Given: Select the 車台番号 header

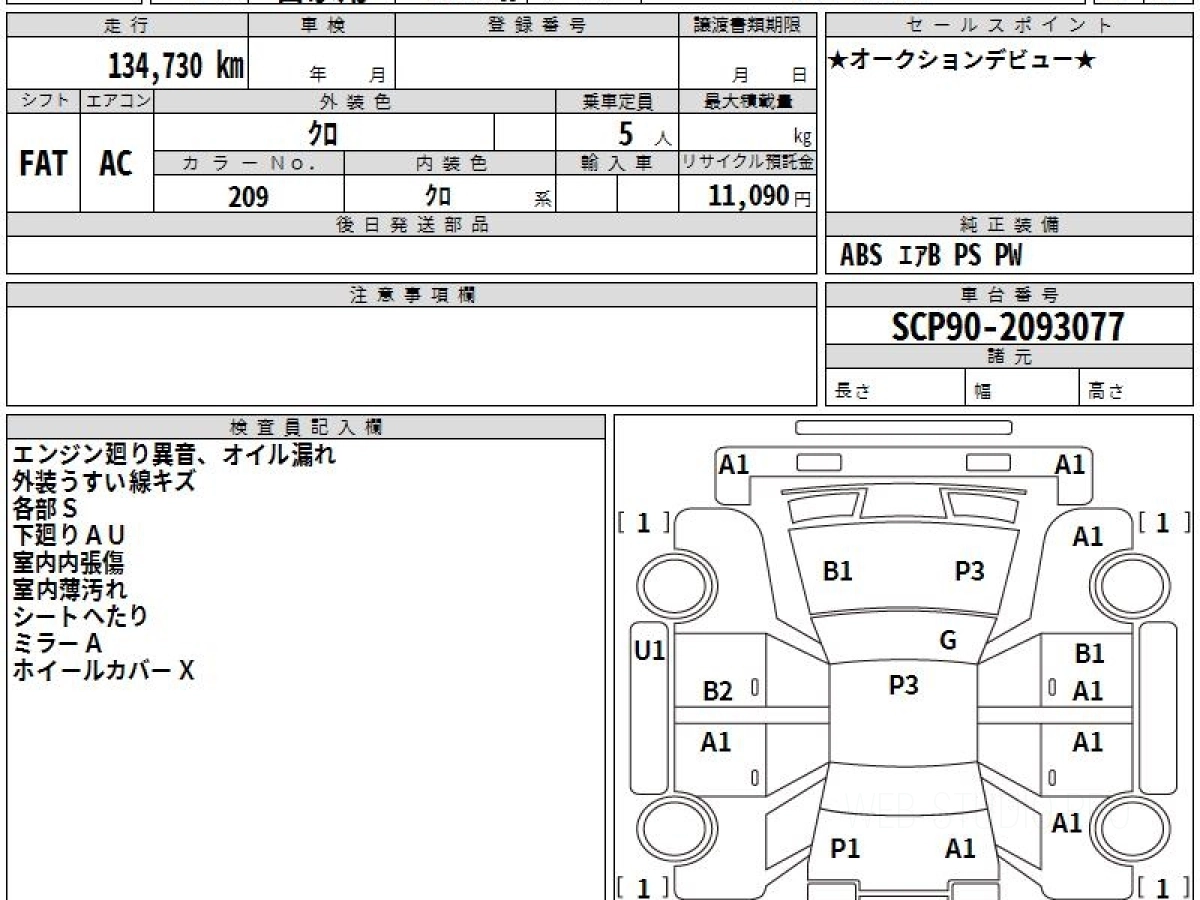Looking at the screenshot, I should 1009,295.
